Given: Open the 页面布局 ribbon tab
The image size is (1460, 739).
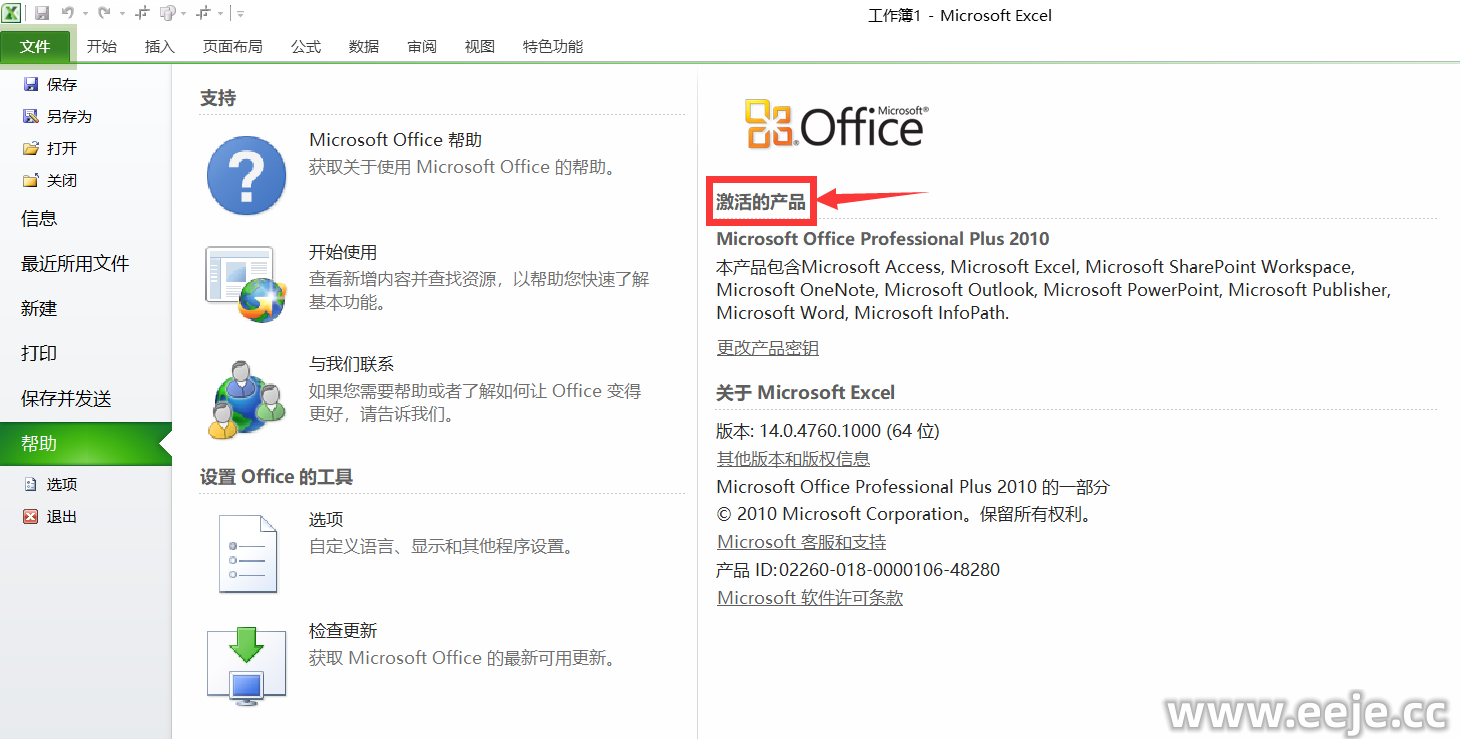Looking at the screenshot, I should [x=232, y=46].
